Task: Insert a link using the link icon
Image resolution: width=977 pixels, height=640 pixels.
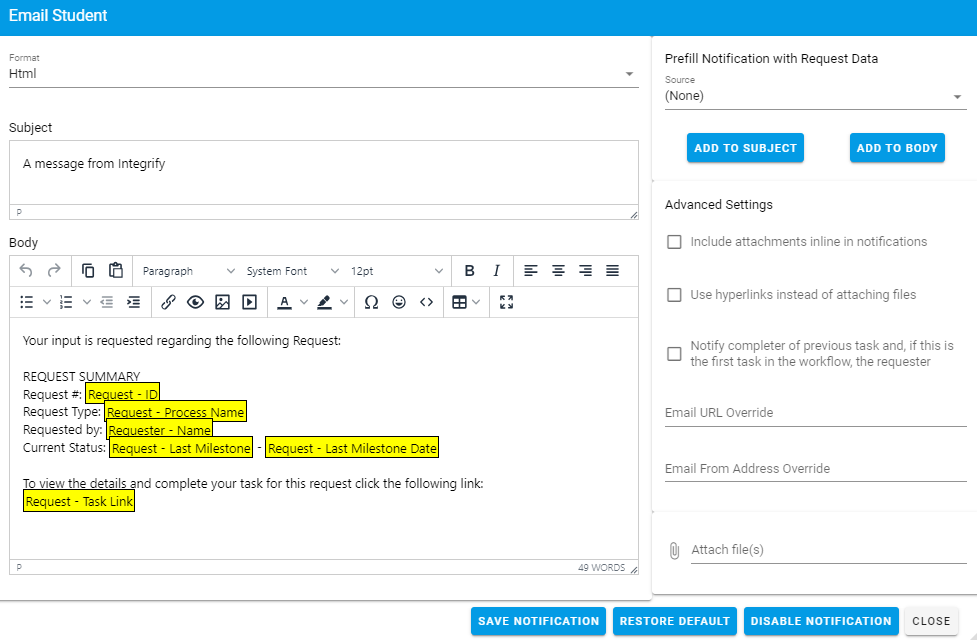Action: click(x=168, y=302)
